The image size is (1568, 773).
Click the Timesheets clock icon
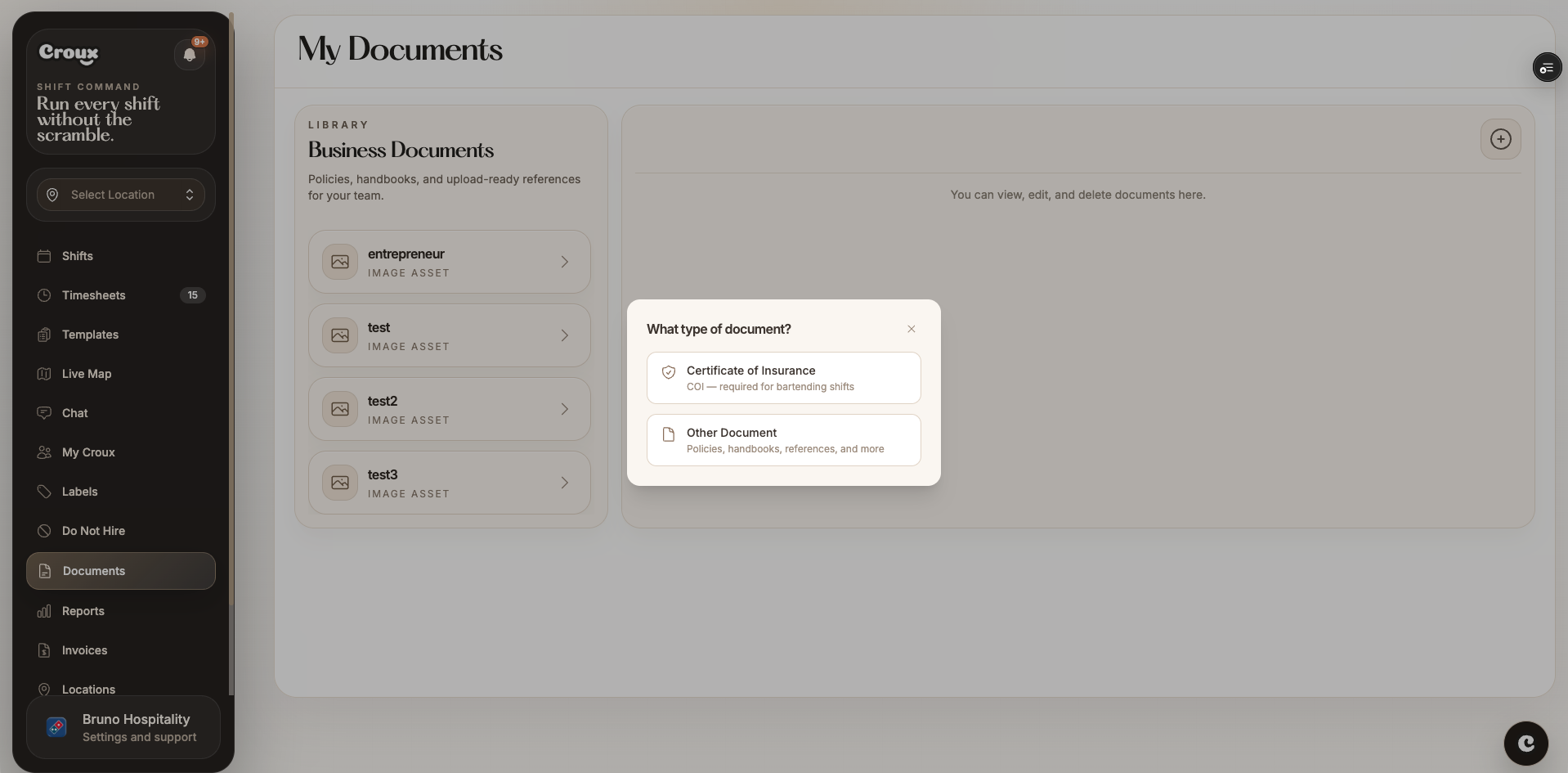pos(44,295)
